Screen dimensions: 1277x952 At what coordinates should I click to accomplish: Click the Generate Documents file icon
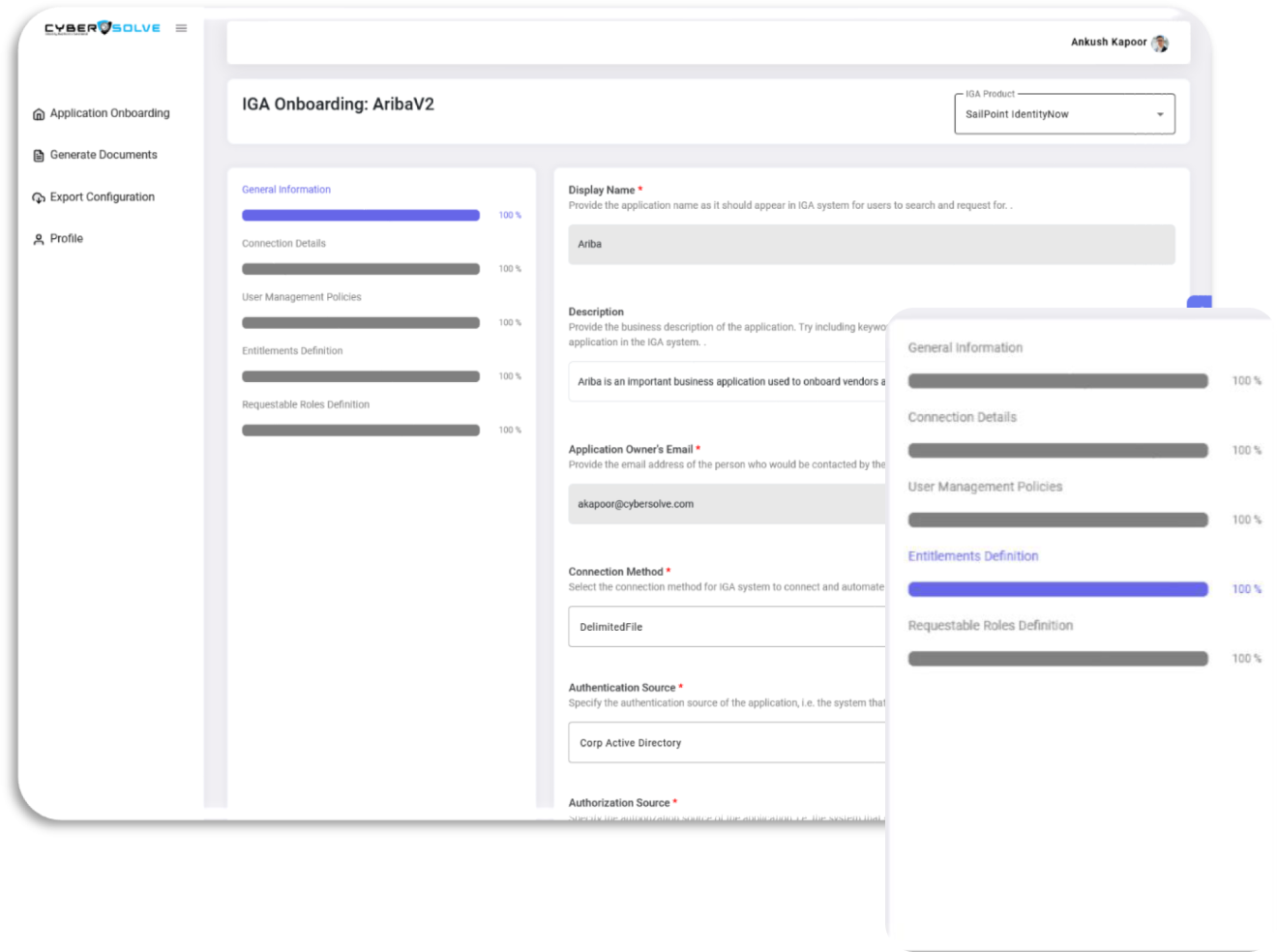pos(39,156)
